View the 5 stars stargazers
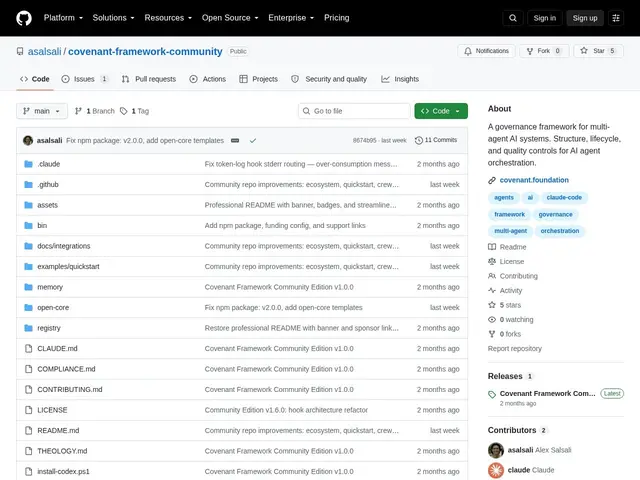Screen dimensions: 640x480 click(x=504, y=305)
